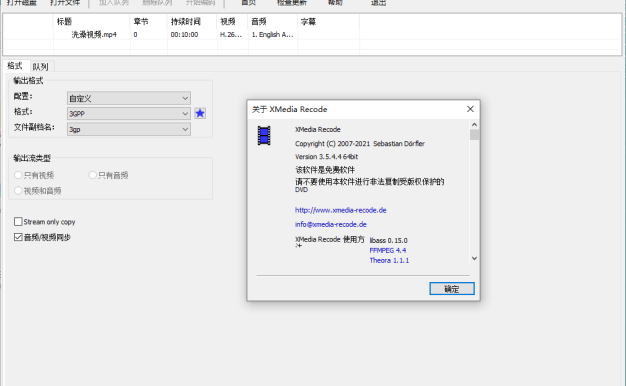Select the 视频和音频 radio button
626x386 pixels.
click(x=18, y=190)
